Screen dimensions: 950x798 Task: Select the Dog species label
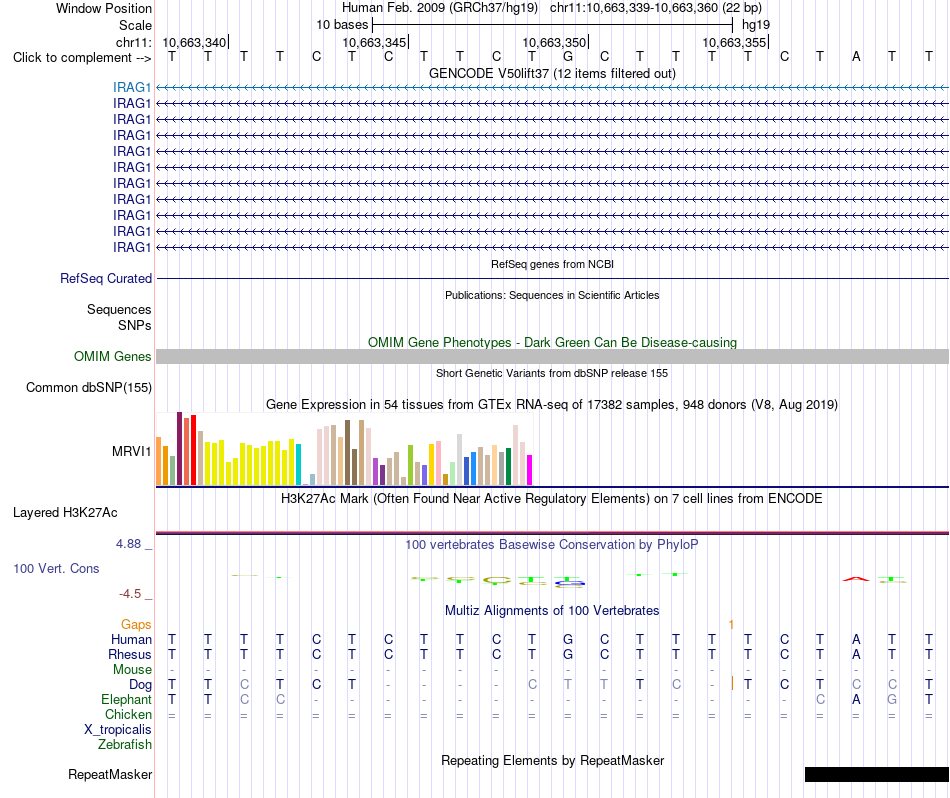coord(141,685)
